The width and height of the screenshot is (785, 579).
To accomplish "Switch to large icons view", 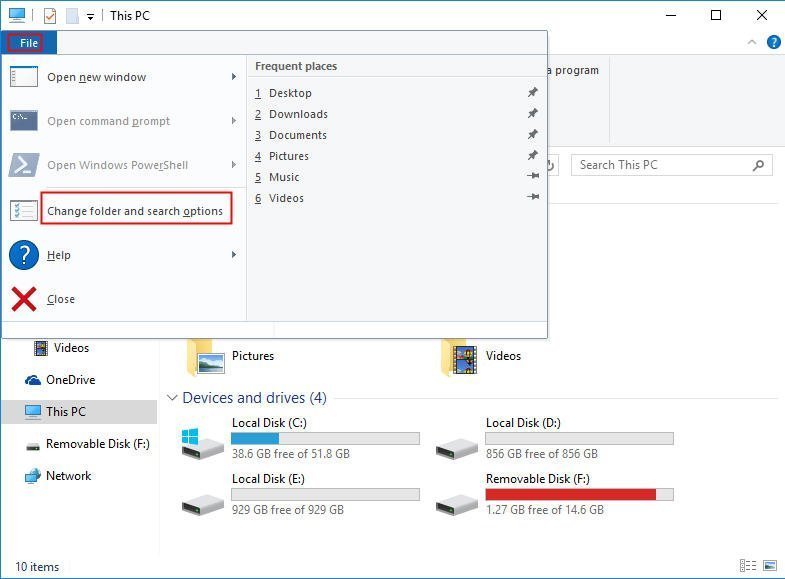I will pos(770,566).
